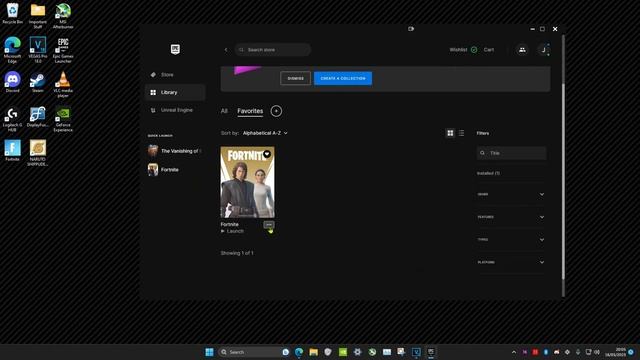Open Epic Games Launcher desktop shortcut
Image resolution: width=640 pixels, height=360 pixels.
63,50
